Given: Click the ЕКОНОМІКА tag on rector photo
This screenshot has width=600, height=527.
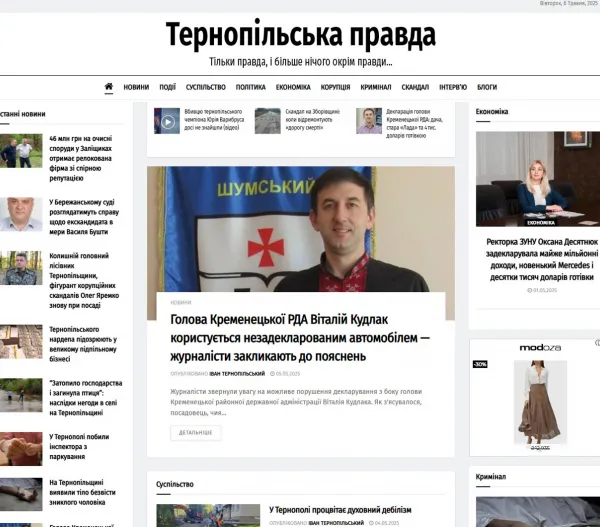Looking at the screenshot, I should click(541, 222).
